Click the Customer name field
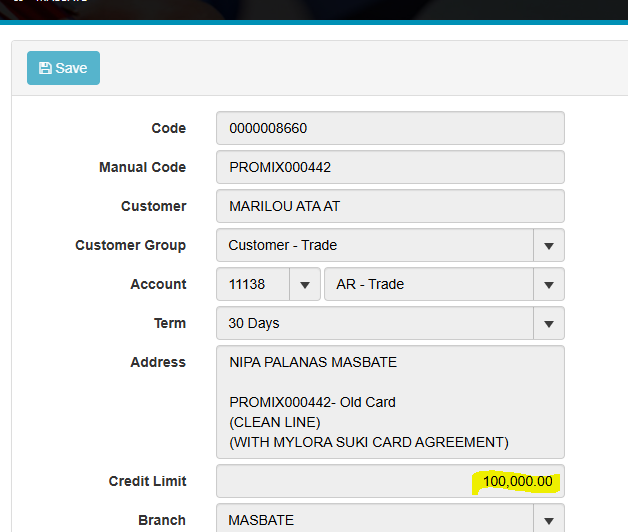The image size is (628, 532). 390,206
